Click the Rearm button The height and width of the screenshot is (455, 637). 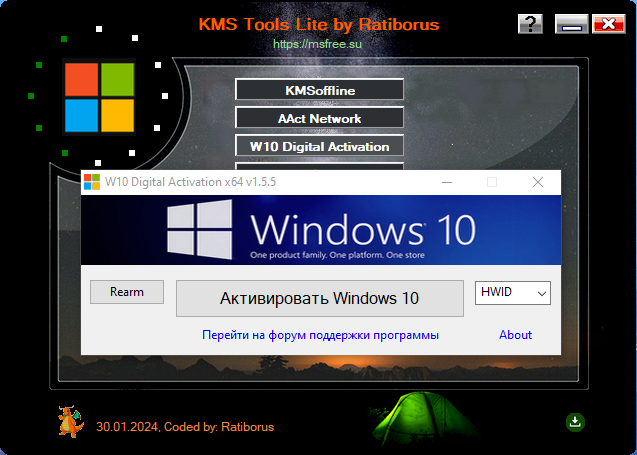pyautogui.click(x=127, y=292)
